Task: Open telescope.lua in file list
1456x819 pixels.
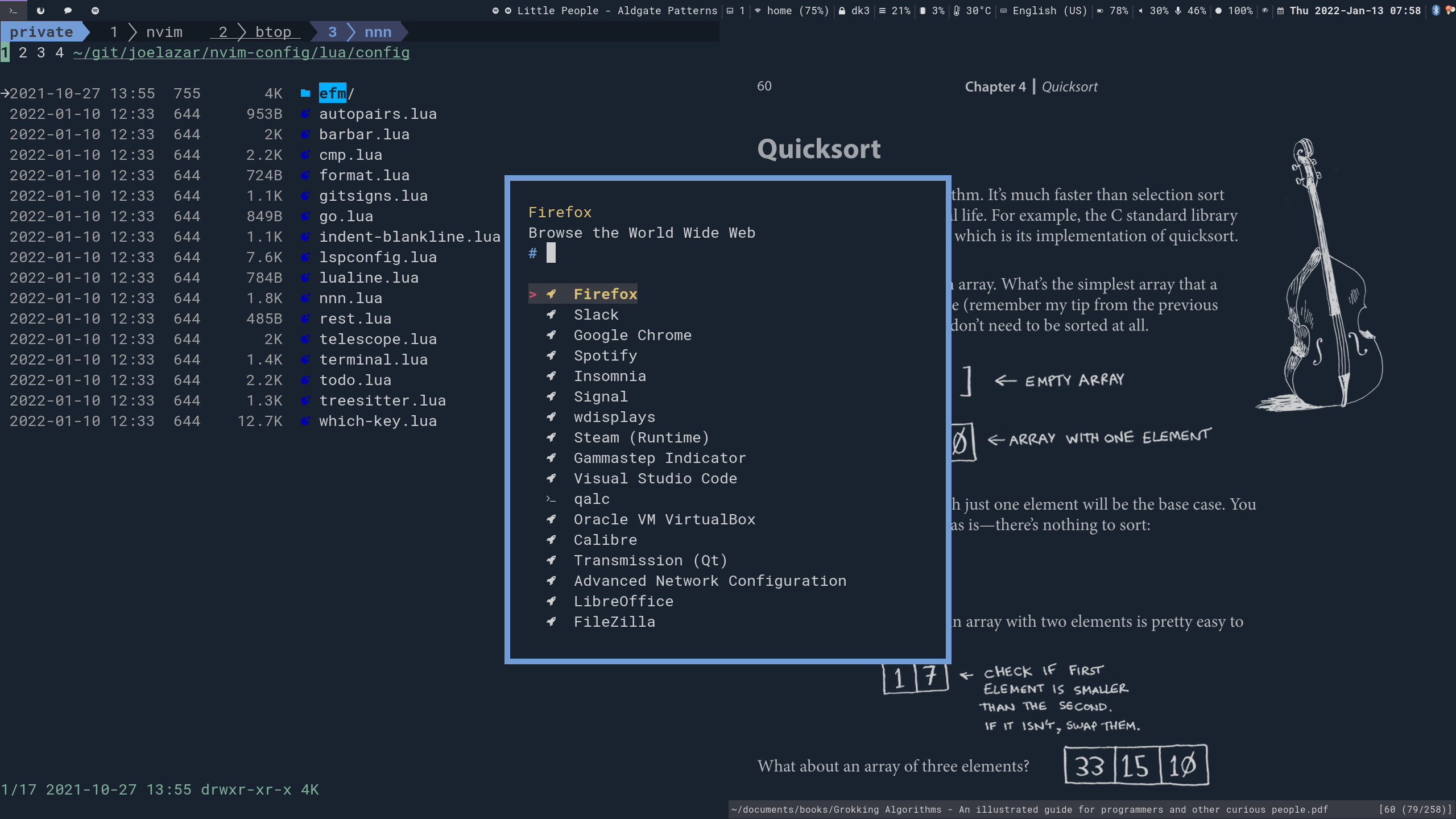Action: (378, 339)
